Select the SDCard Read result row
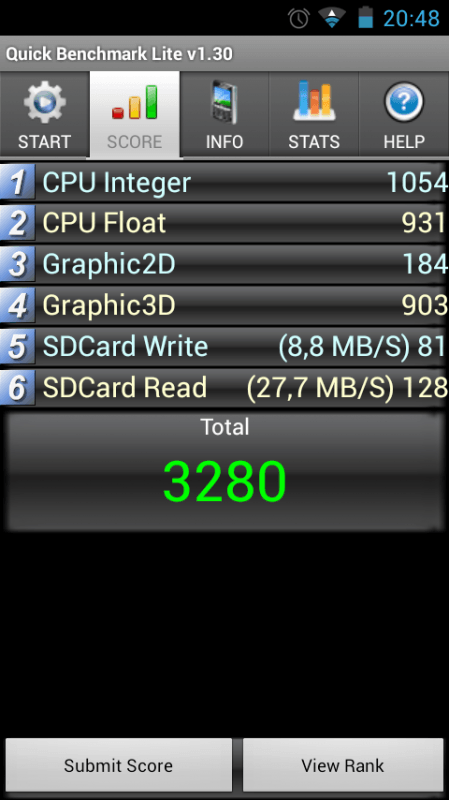The height and width of the screenshot is (800, 449). (224, 388)
